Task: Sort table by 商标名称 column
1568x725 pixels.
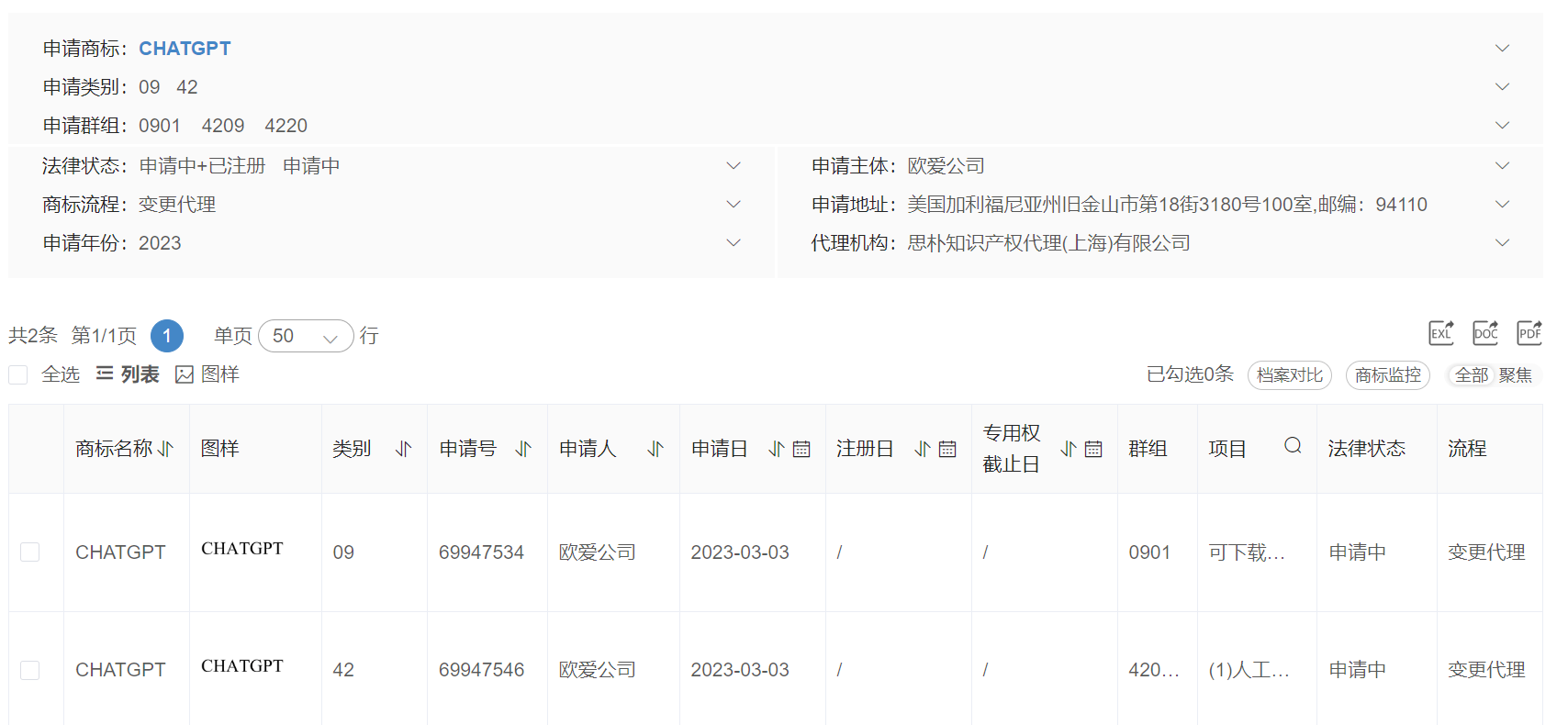Action: 165,449
